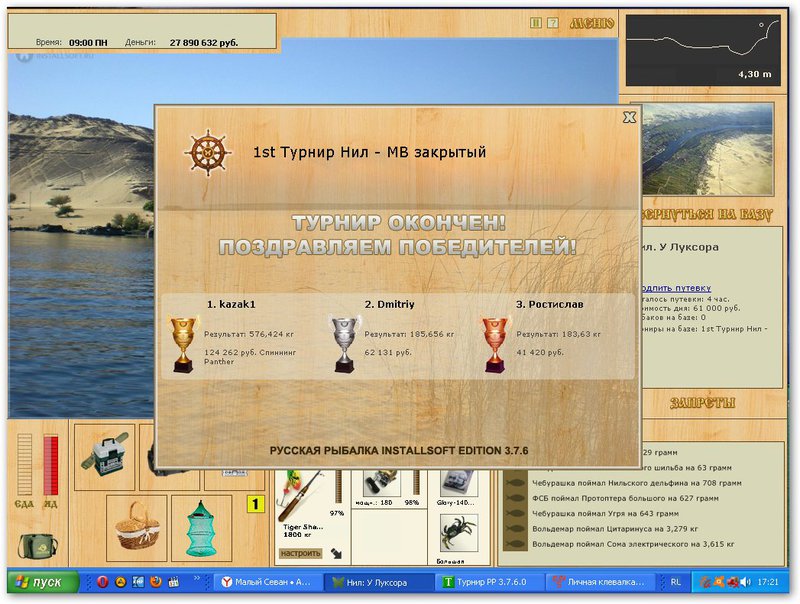Click the tournament title '1st Турнир Нил - МВ закрытый'
The width and height of the screenshot is (800, 604).
[x=369, y=152]
